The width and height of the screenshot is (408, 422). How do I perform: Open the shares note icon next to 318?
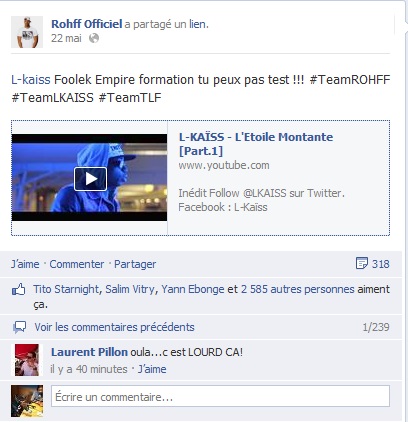coord(362,263)
